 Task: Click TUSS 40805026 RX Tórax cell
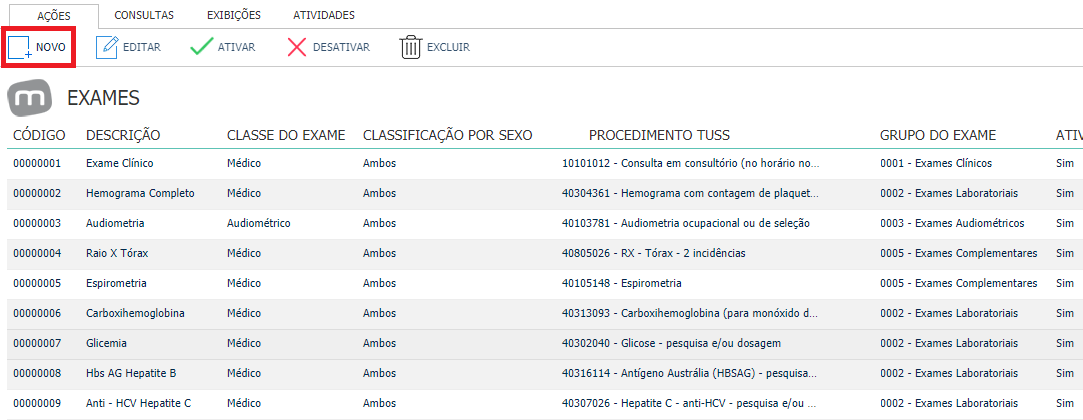(653, 254)
